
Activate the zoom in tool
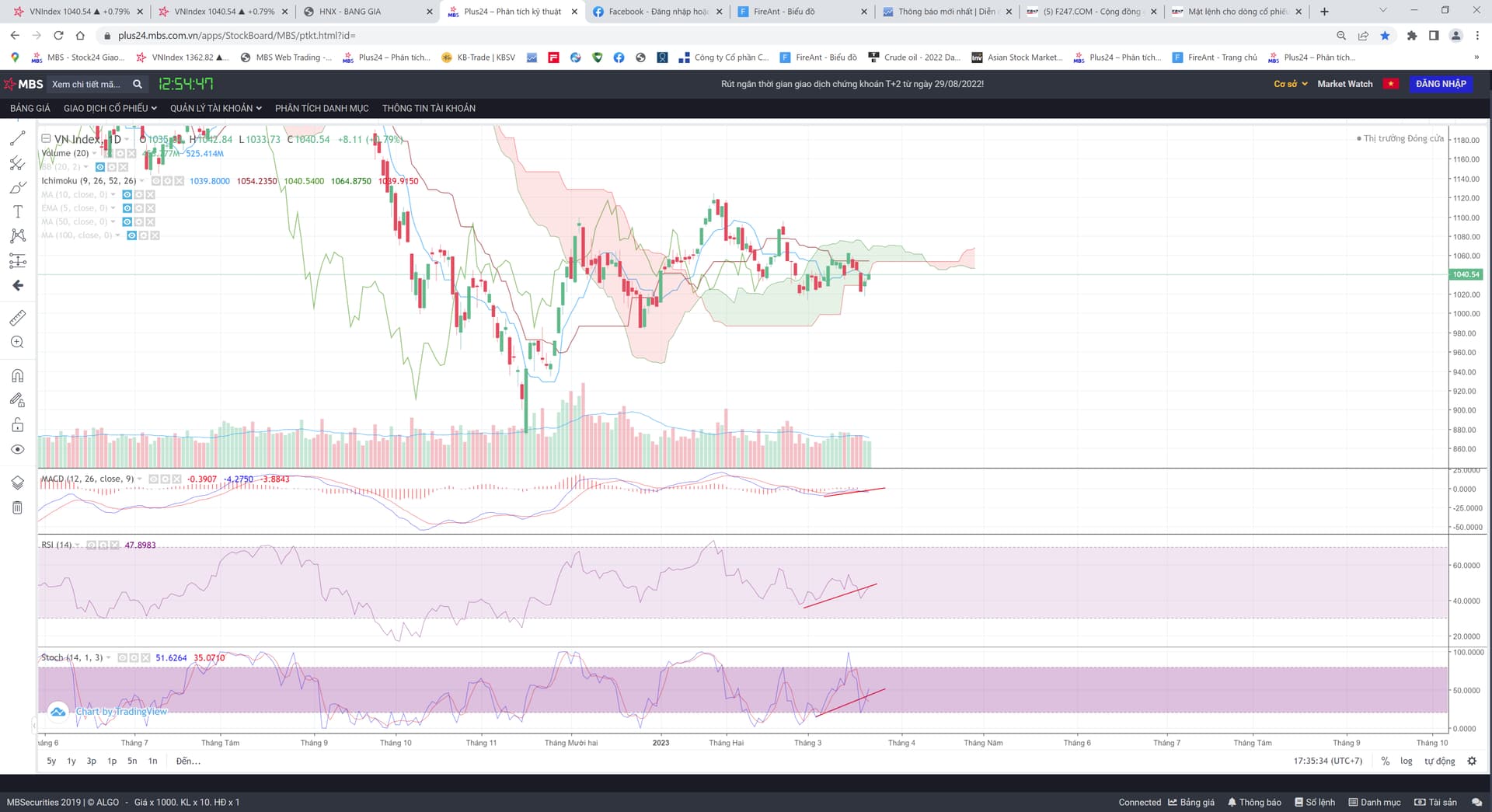[17, 342]
